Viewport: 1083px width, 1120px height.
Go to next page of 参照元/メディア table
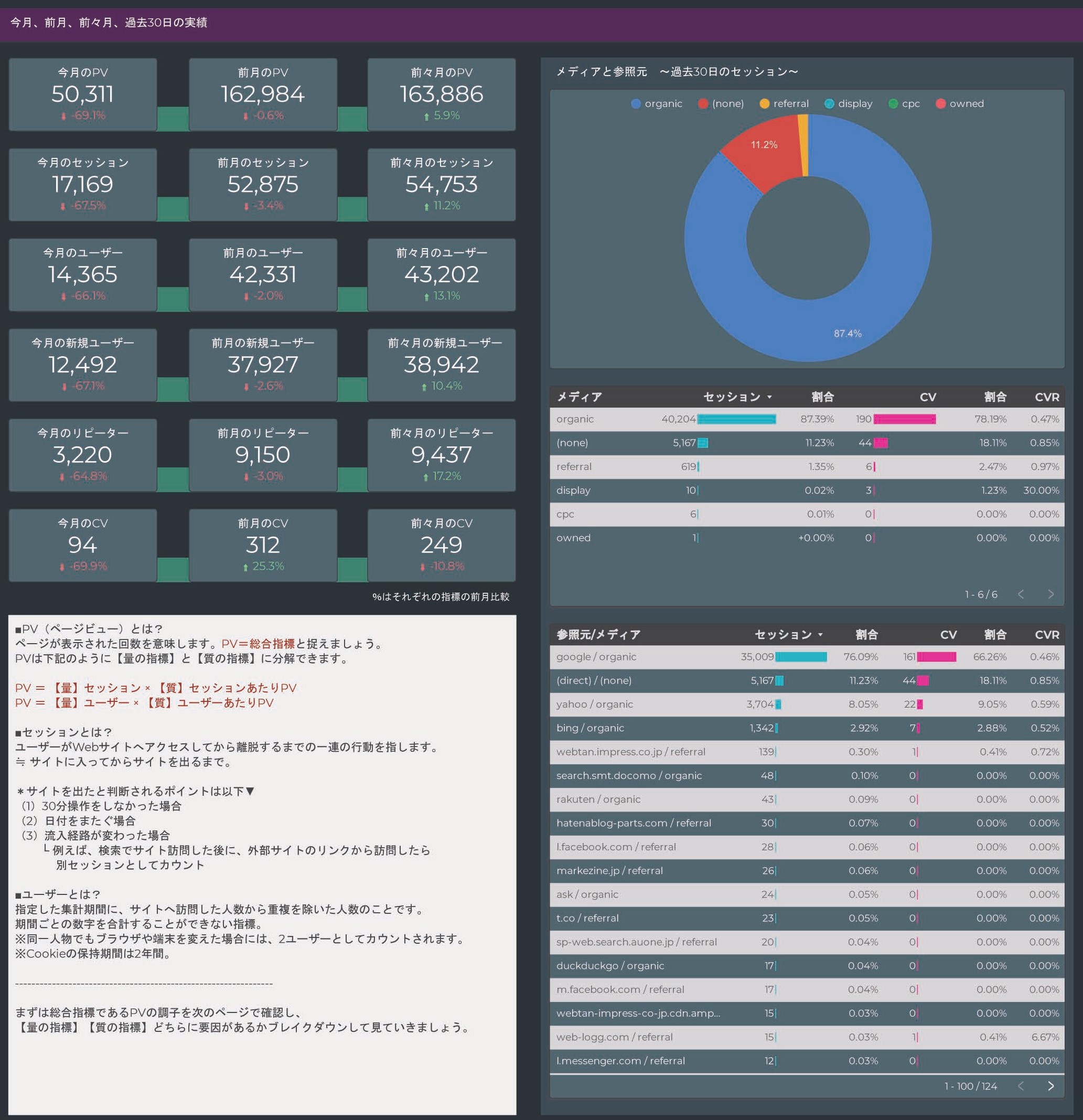click(1050, 1086)
